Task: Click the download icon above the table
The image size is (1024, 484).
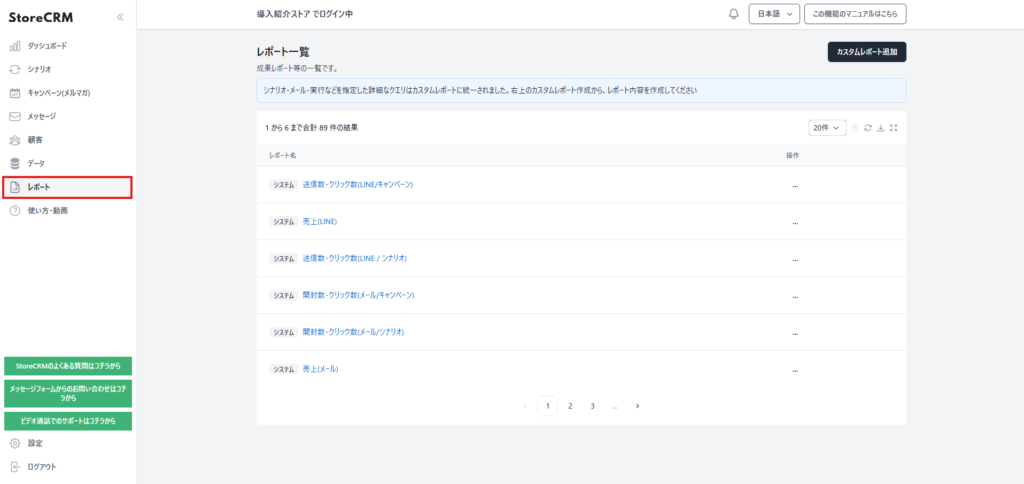Action: click(x=881, y=128)
